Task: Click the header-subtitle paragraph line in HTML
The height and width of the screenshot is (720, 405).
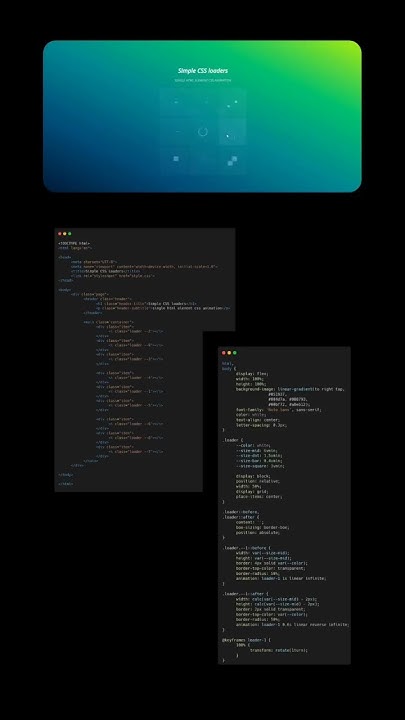Action: (163, 308)
